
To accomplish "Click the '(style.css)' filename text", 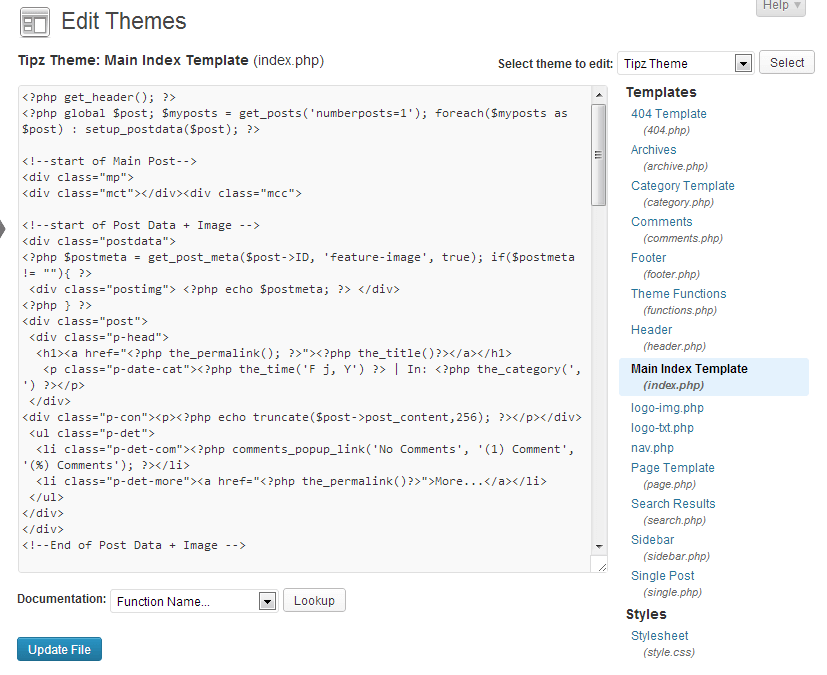I will 669,652.
